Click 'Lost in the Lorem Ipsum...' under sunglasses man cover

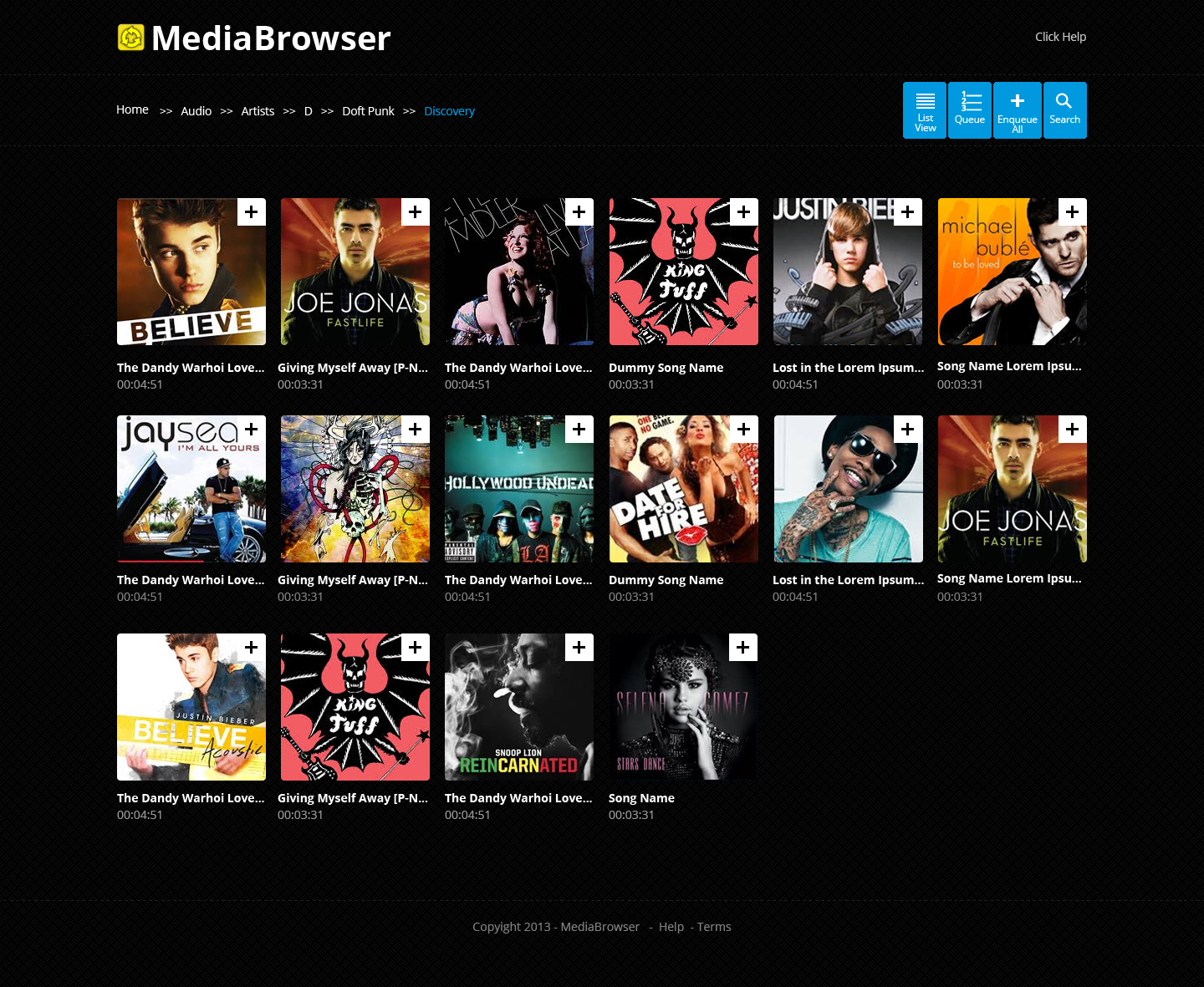pos(849,580)
